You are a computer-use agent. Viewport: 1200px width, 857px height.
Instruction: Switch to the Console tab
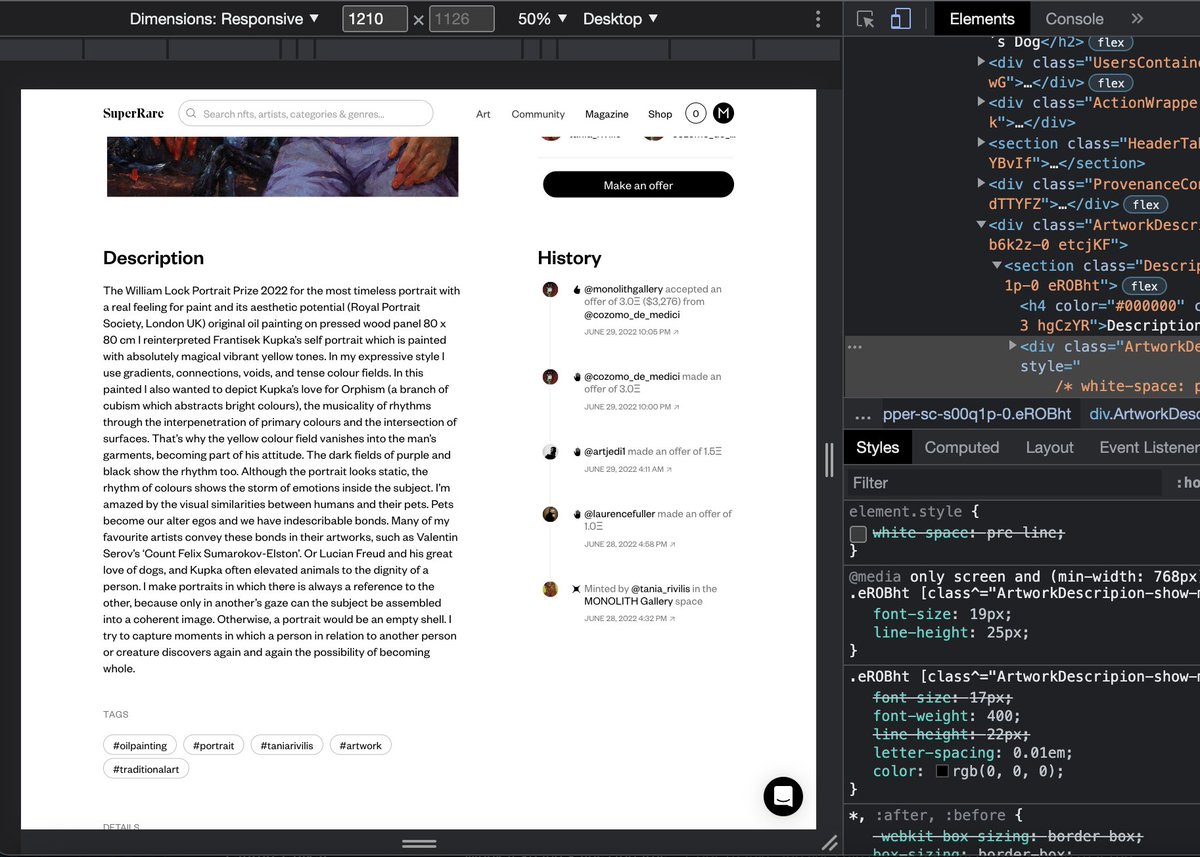pos(1074,19)
